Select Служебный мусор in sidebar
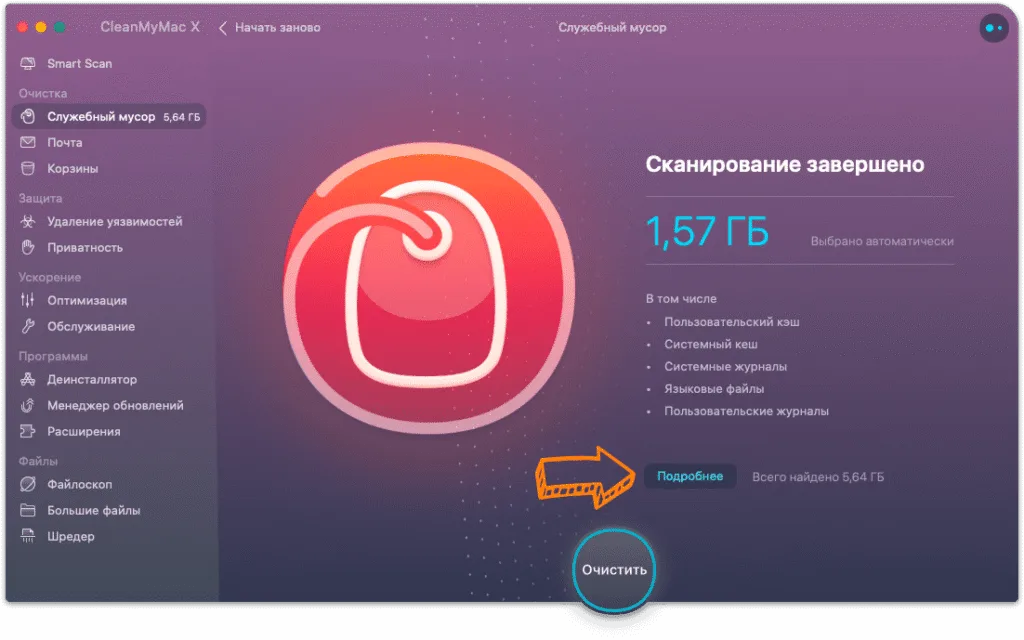 tap(108, 117)
